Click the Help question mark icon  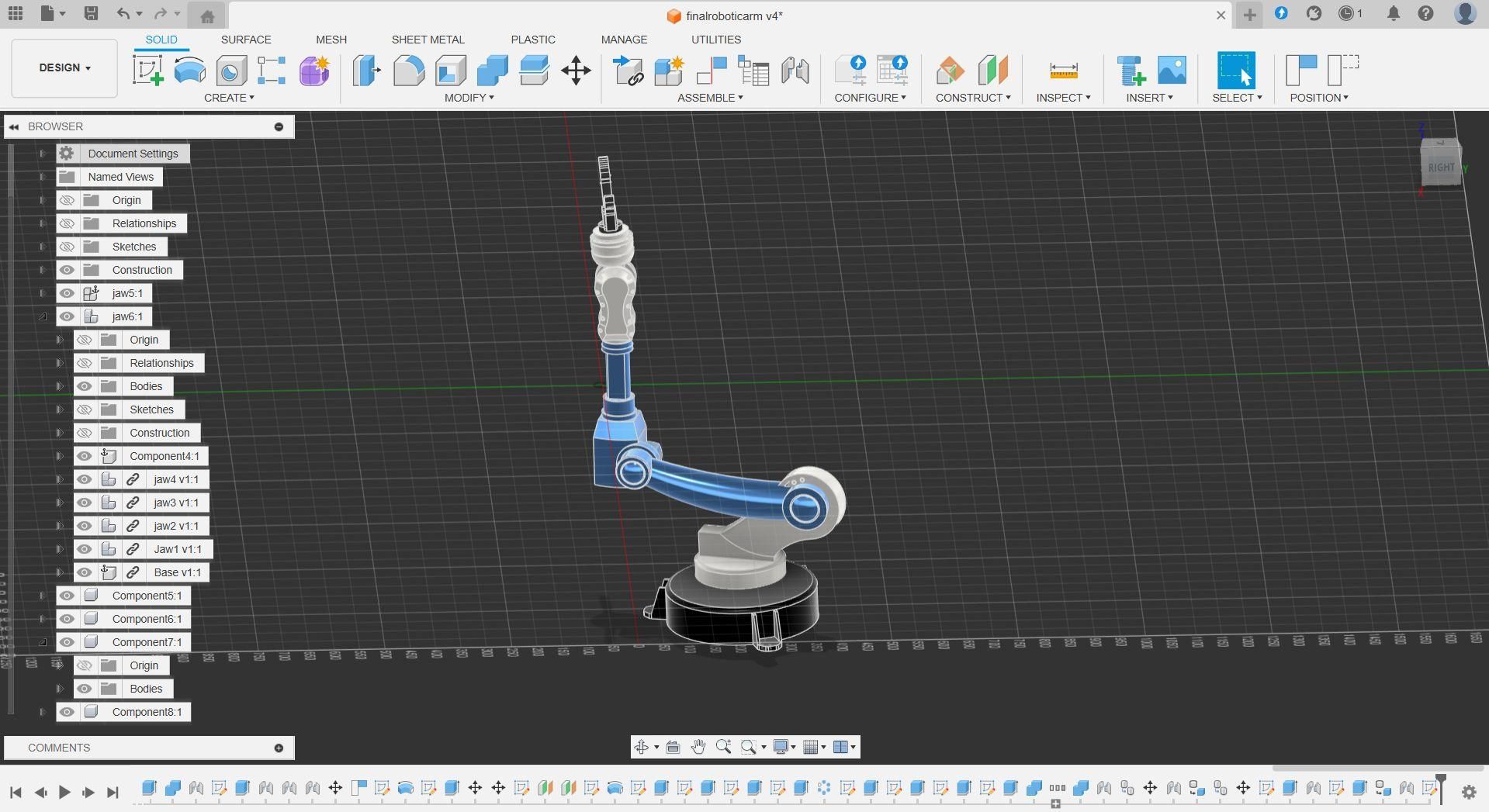pos(1425,14)
